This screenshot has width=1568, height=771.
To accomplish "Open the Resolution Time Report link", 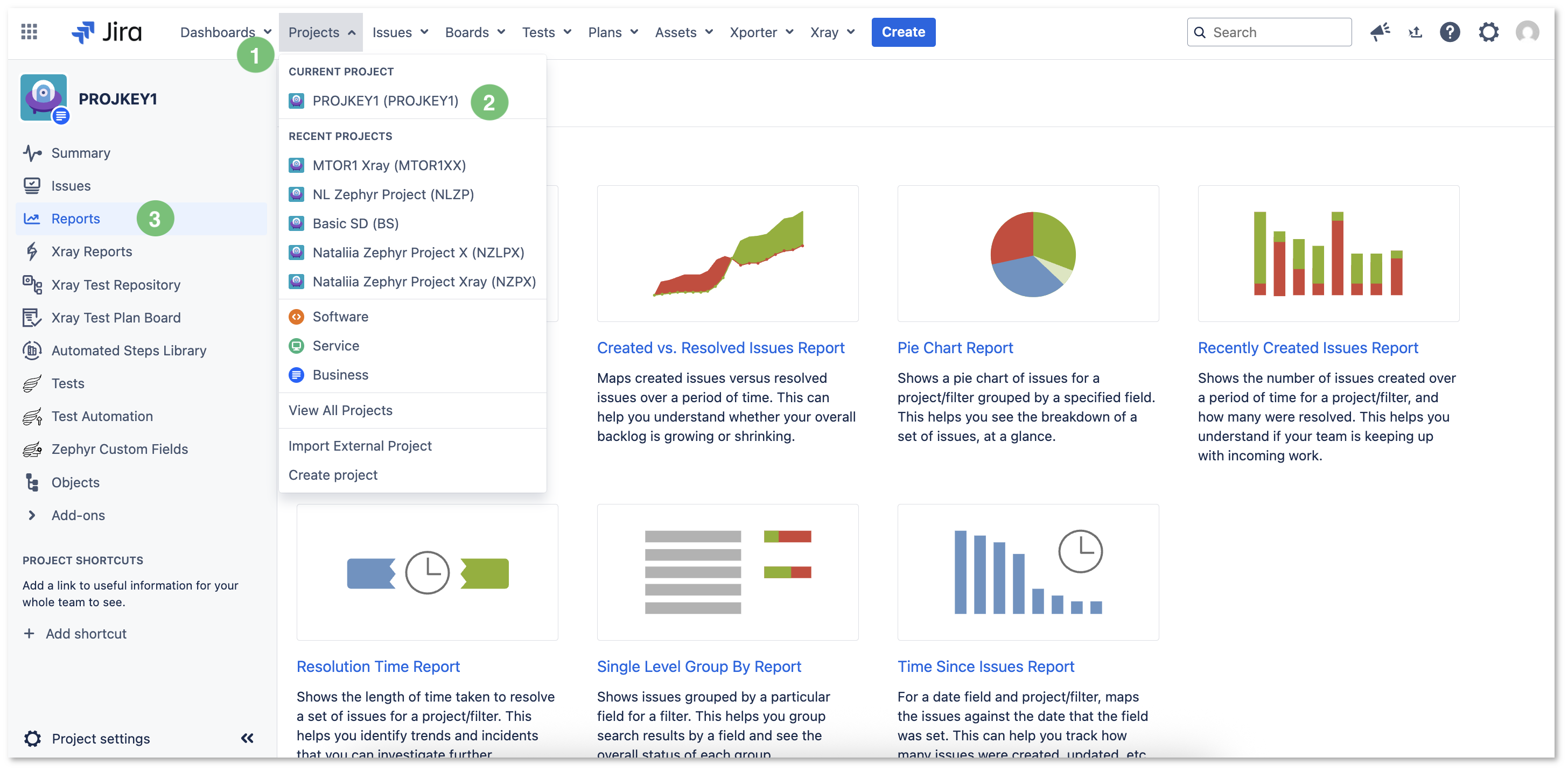I will tap(378, 667).
